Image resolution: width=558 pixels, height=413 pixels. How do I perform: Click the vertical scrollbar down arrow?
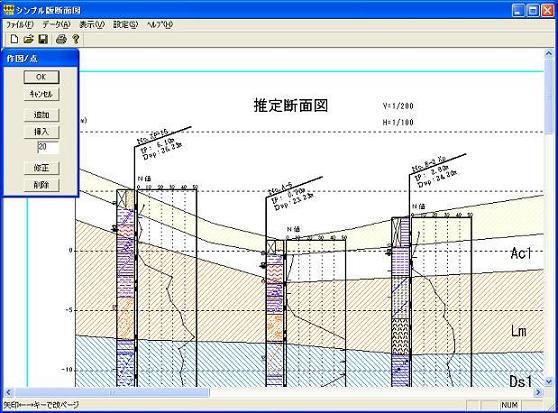[548, 382]
